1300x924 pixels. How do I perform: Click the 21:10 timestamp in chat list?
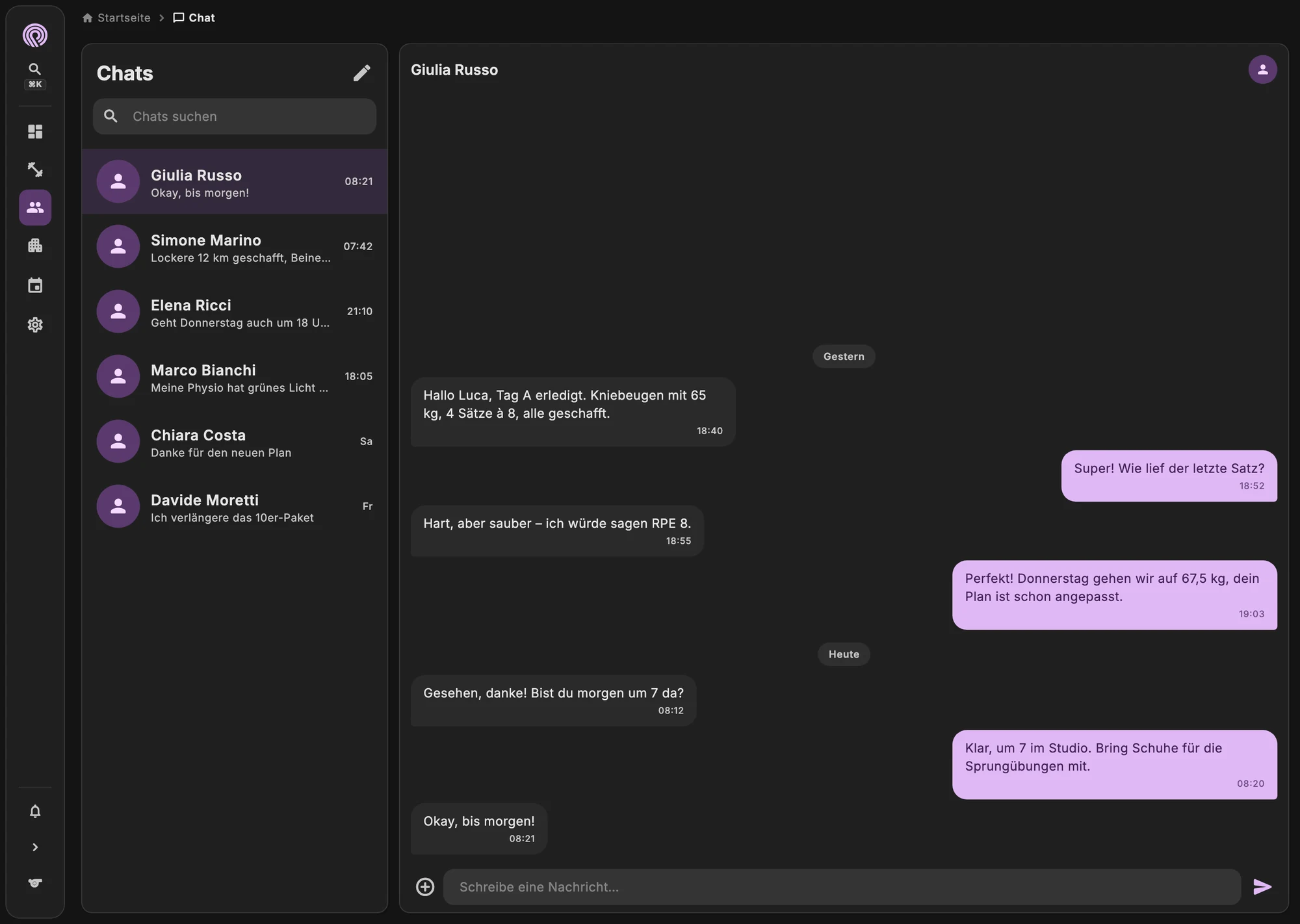click(x=359, y=311)
